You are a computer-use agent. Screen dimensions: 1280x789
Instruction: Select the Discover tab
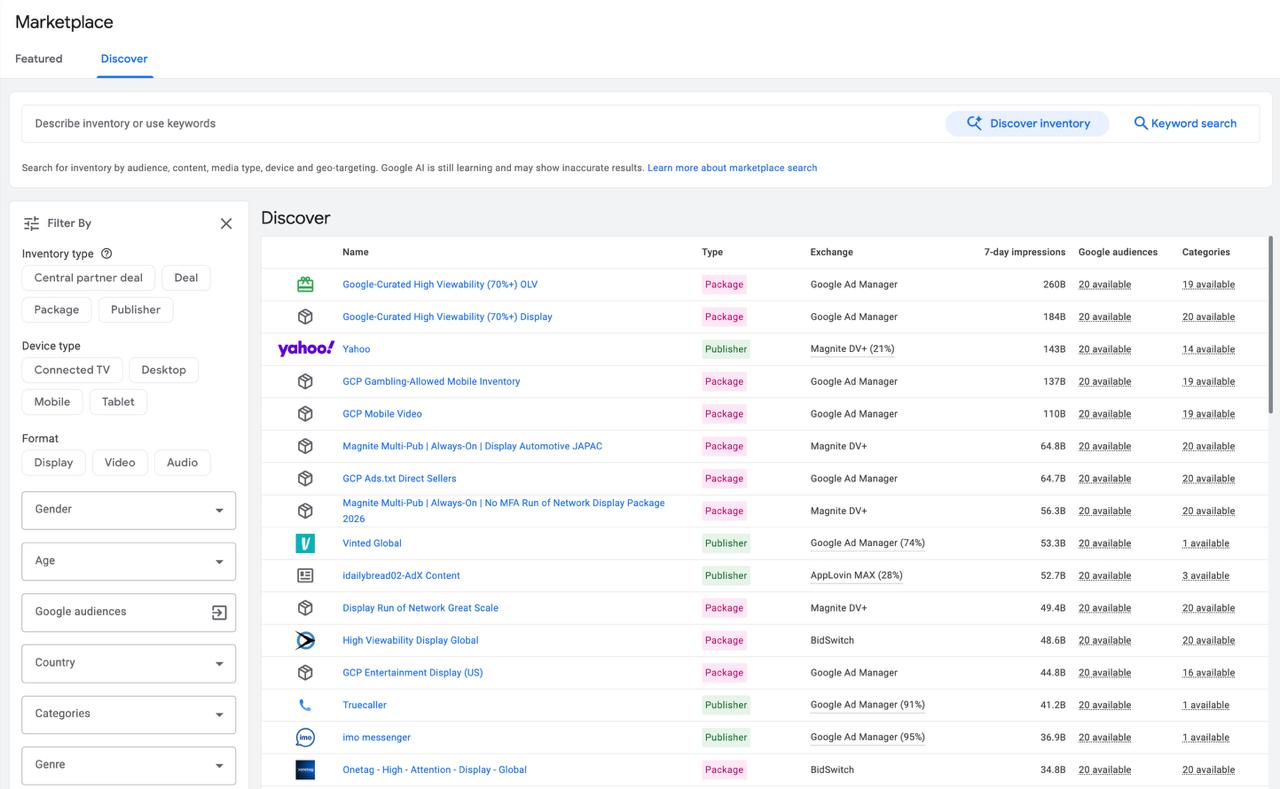124,59
